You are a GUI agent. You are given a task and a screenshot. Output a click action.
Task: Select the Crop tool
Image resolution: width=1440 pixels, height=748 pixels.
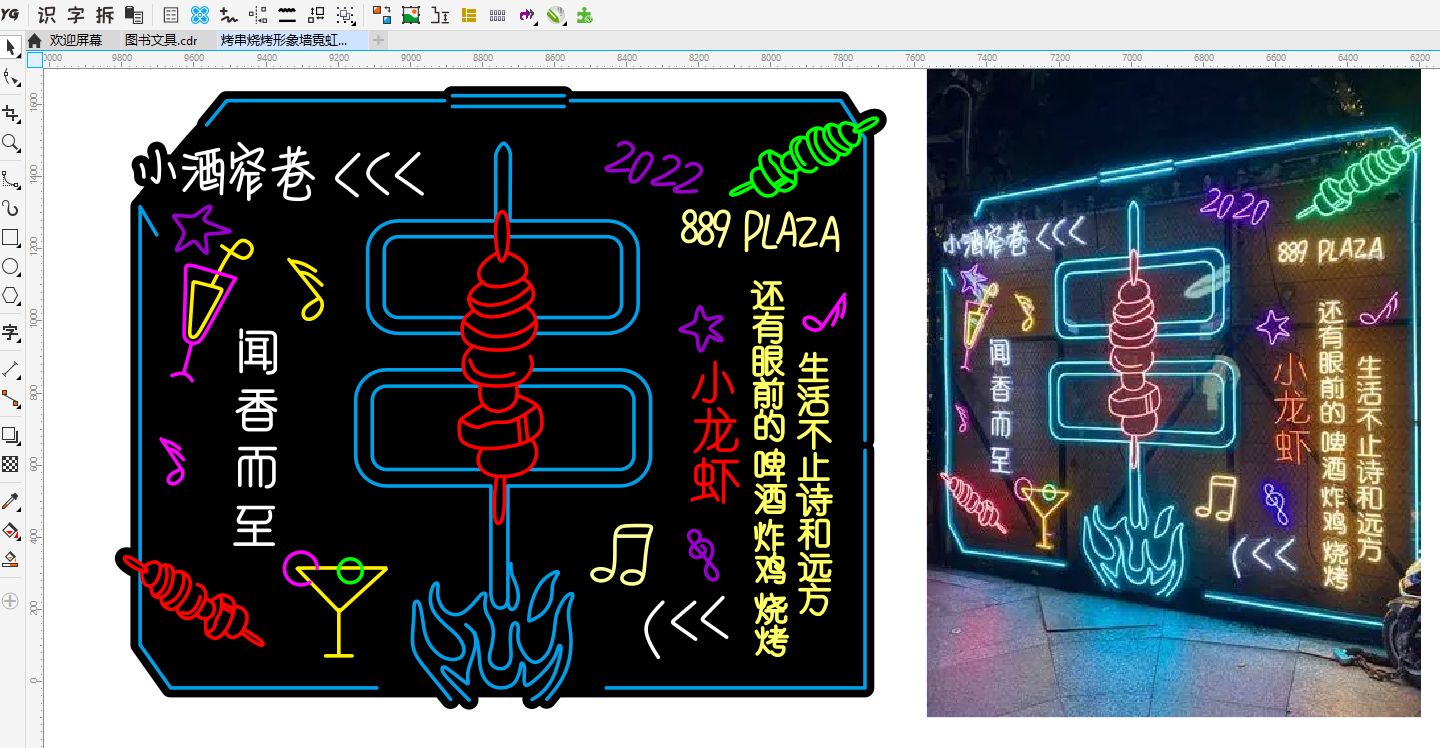click(11, 112)
